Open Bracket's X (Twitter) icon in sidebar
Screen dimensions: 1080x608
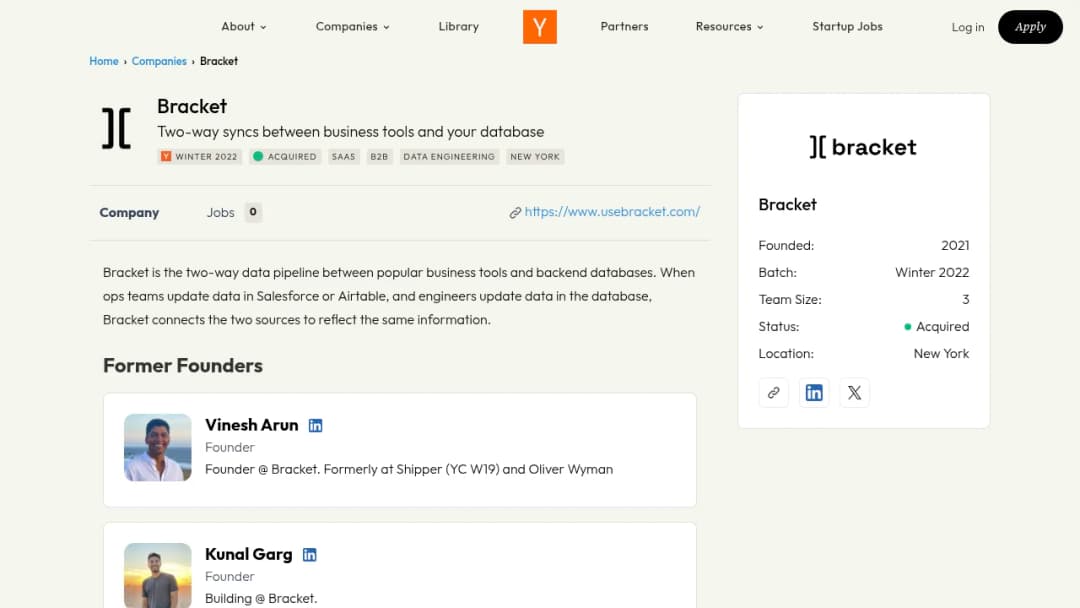(854, 392)
